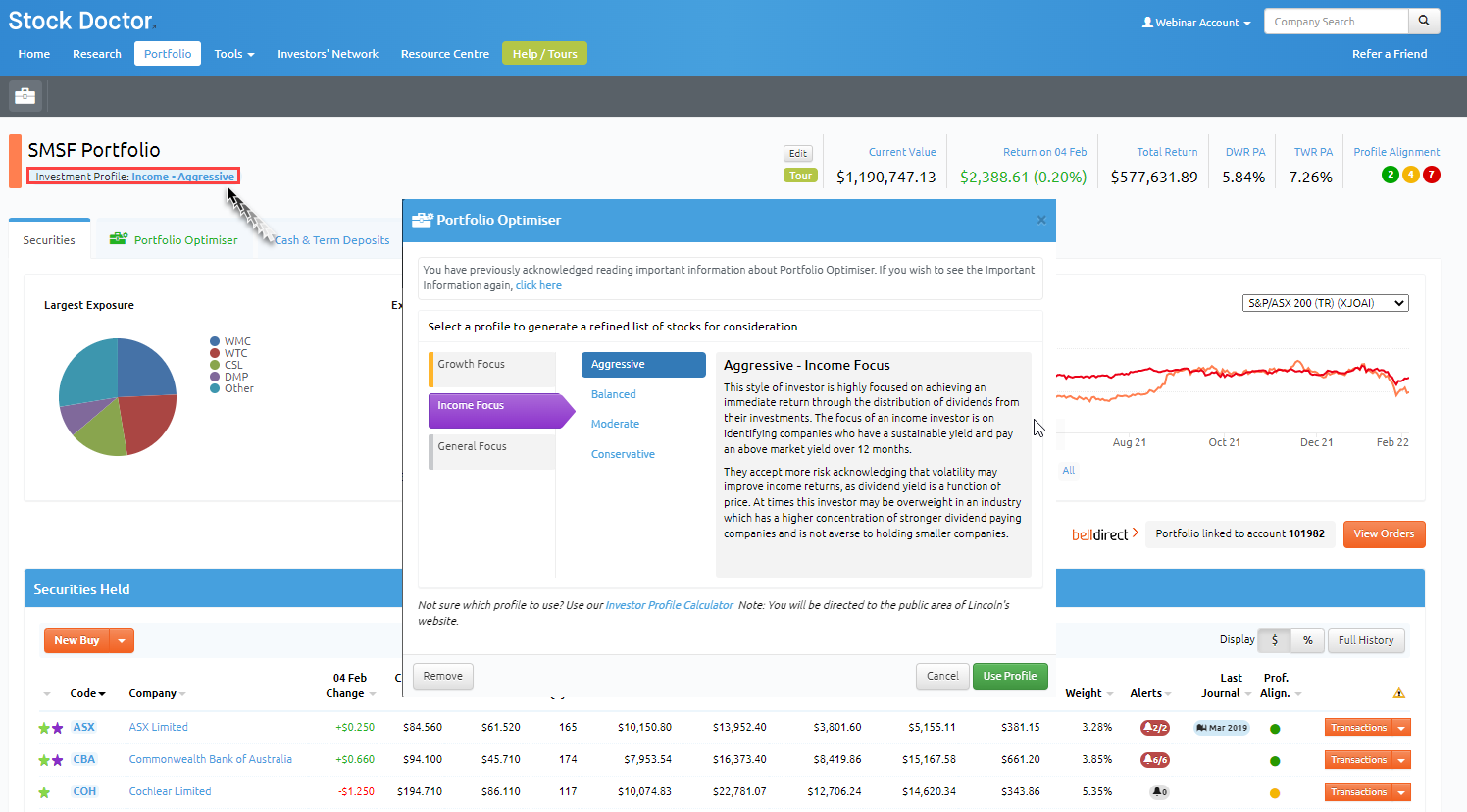Screen dimensions: 1467x812
Task: Expand Transactions dropdown arrow for ASX row
Action: pos(1402,728)
